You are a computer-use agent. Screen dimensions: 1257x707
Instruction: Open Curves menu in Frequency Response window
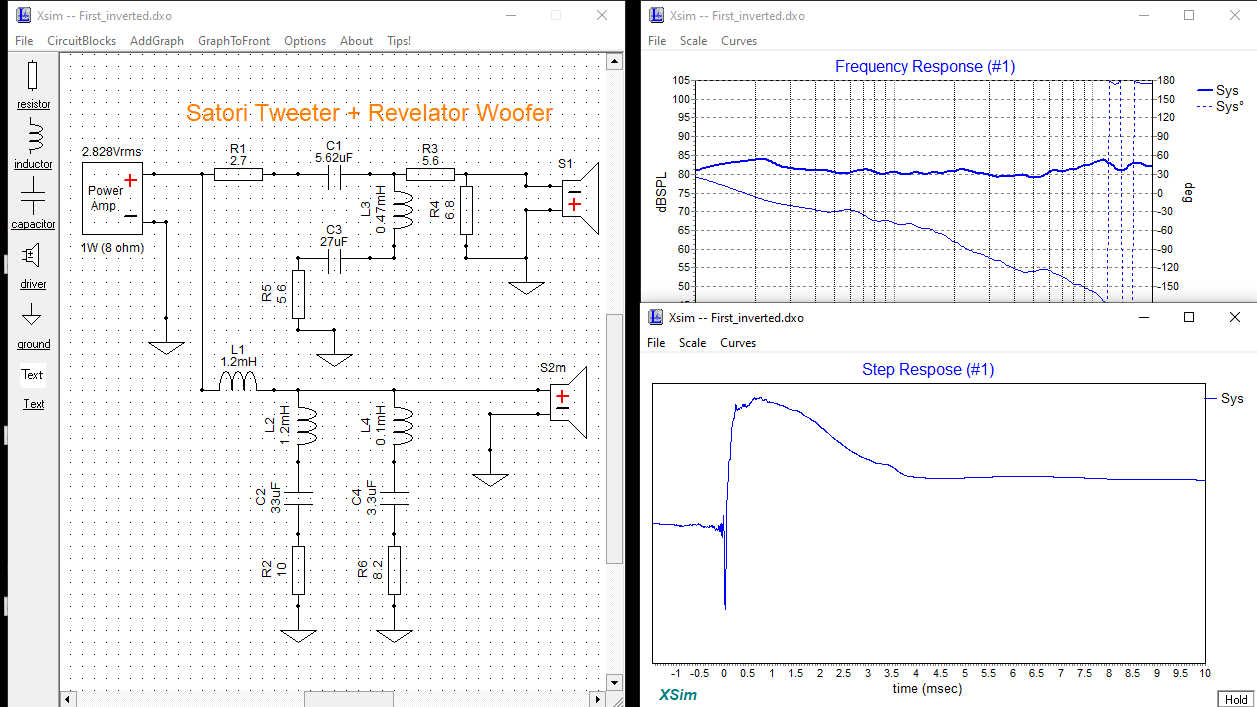click(x=739, y=41)
